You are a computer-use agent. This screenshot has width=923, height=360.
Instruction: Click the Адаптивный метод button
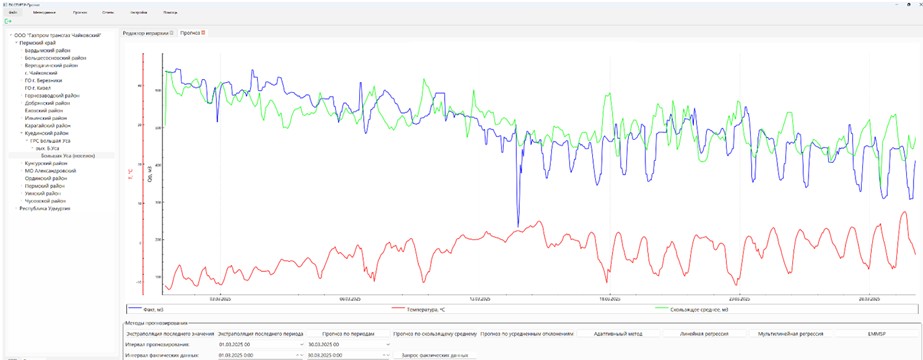click(x=619, y=334)
